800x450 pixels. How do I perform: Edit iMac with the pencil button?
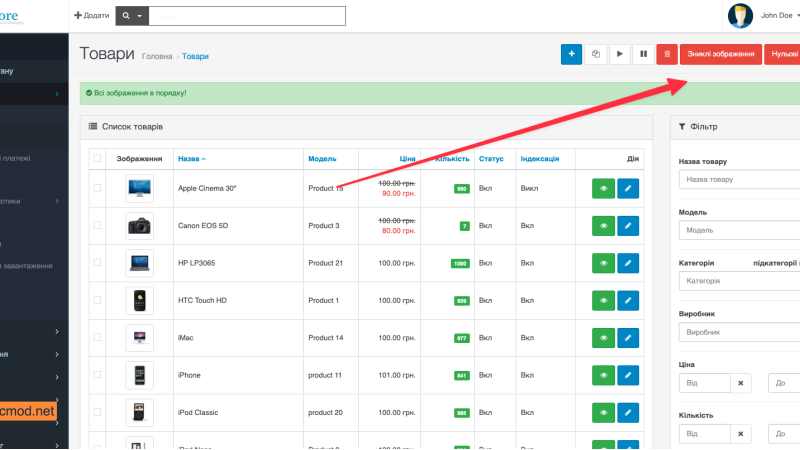pos(628,338)
